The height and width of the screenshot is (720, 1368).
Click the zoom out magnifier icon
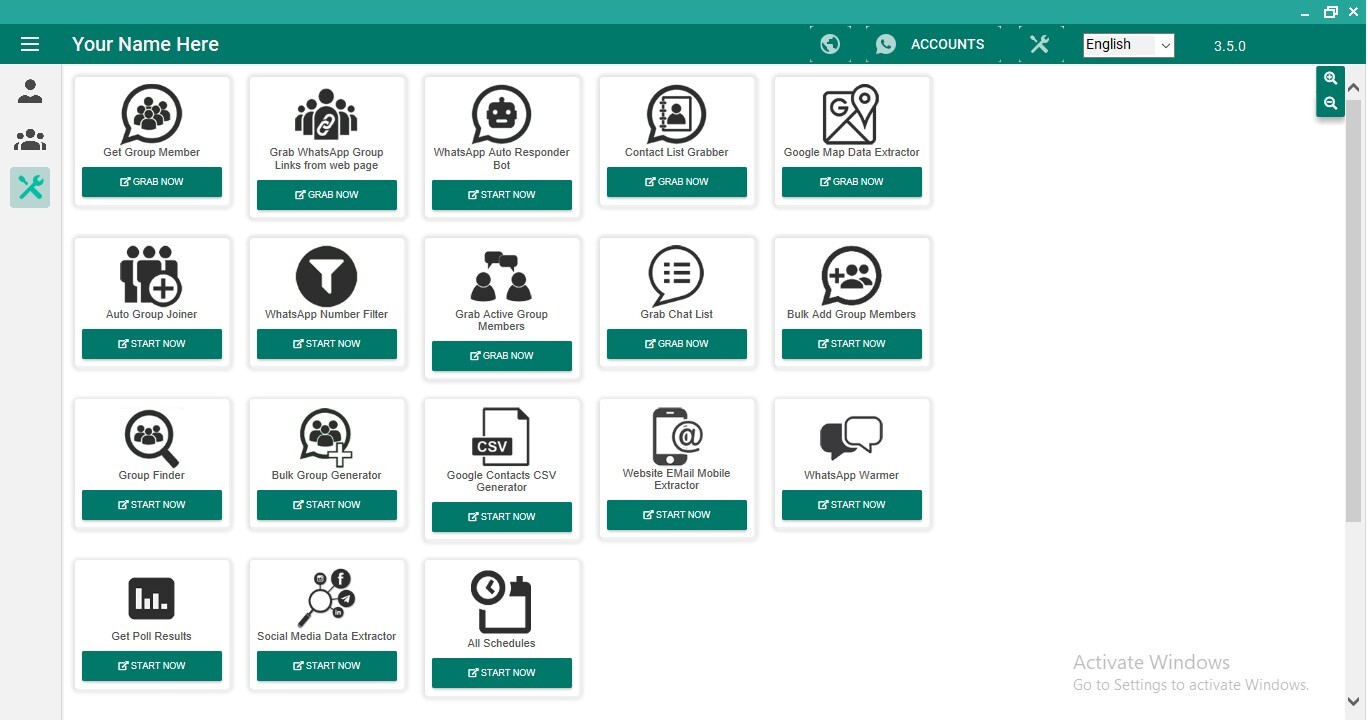[x=1330, y=103]
